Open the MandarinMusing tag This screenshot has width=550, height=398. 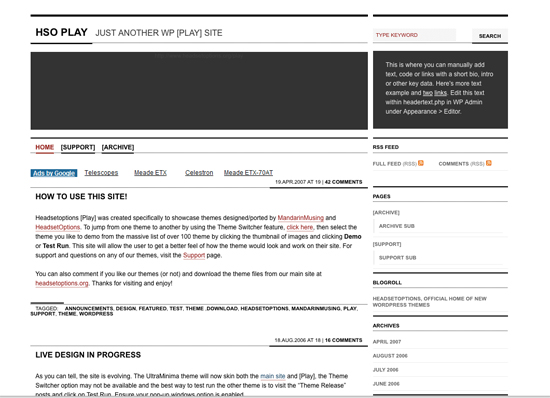coord(316,309)
